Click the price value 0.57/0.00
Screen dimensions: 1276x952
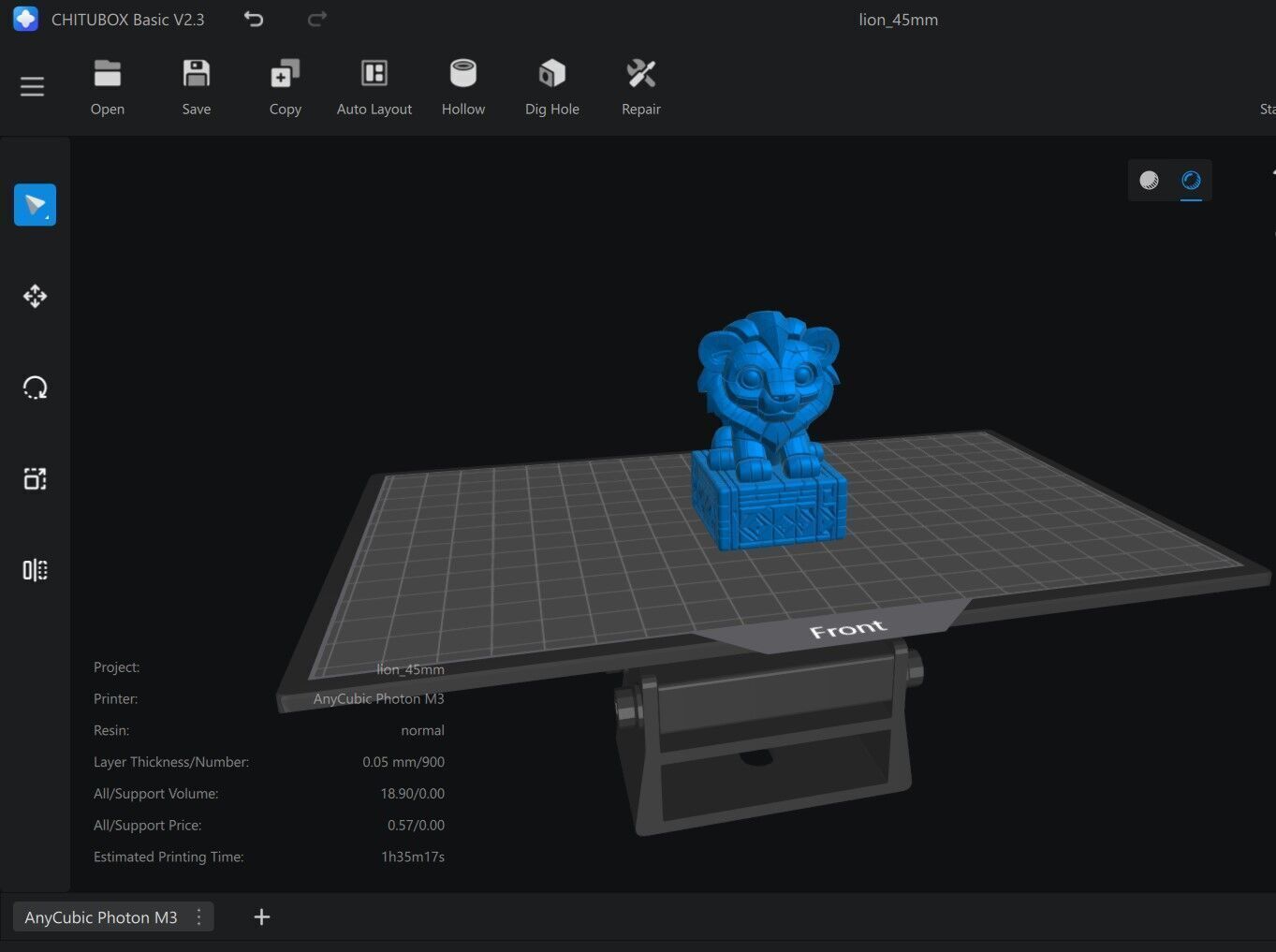(416, 826)
